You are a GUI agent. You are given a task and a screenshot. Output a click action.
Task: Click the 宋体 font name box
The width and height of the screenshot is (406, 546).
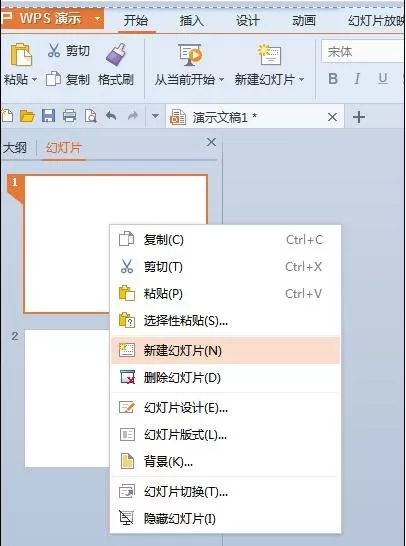[x=363, y=52]
